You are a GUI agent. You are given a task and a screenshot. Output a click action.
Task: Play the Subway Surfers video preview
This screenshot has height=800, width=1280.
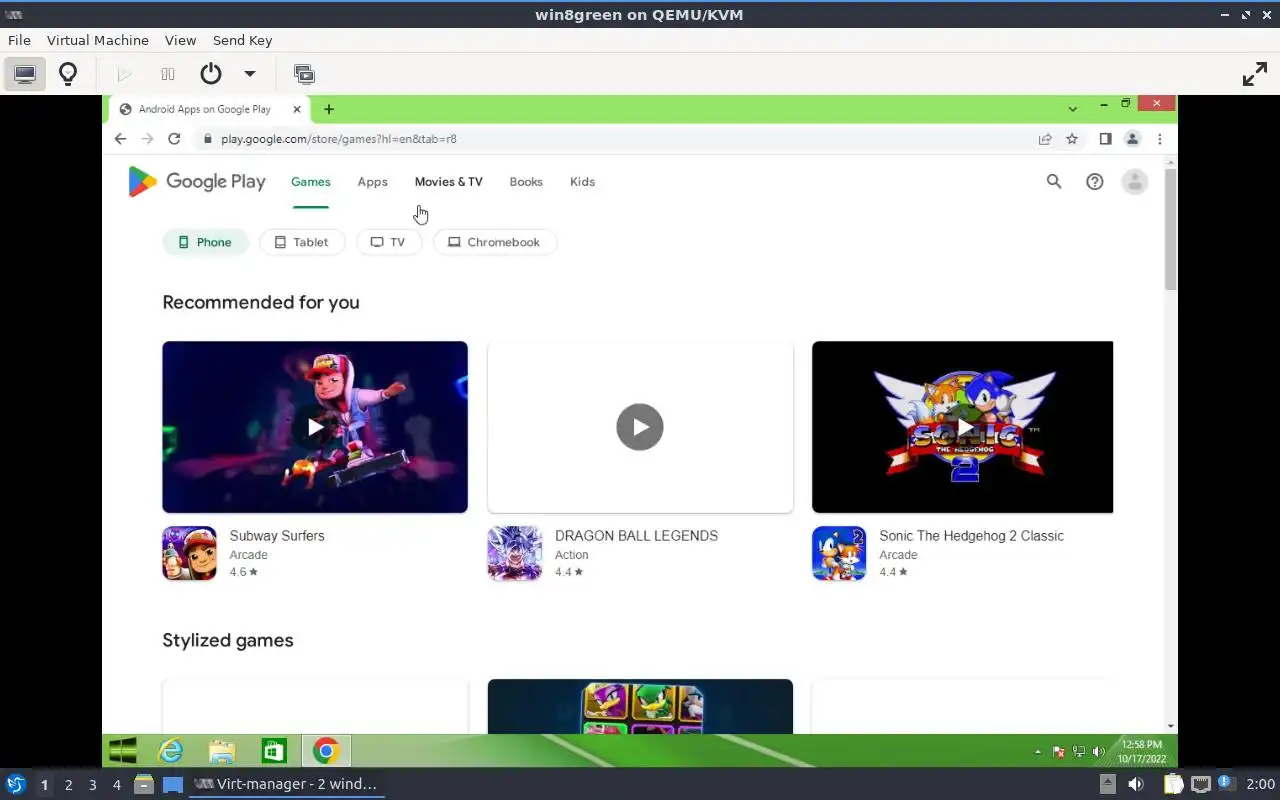[x=315, y=427]
